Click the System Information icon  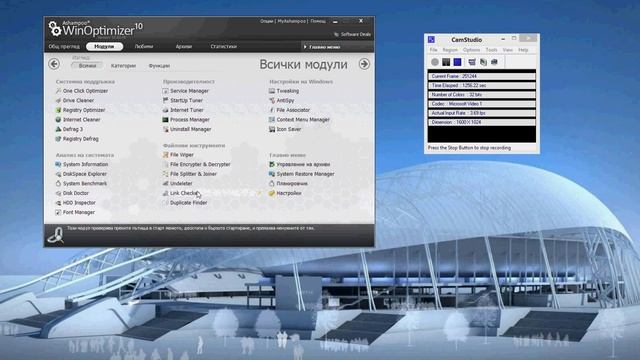coord(58,164)
